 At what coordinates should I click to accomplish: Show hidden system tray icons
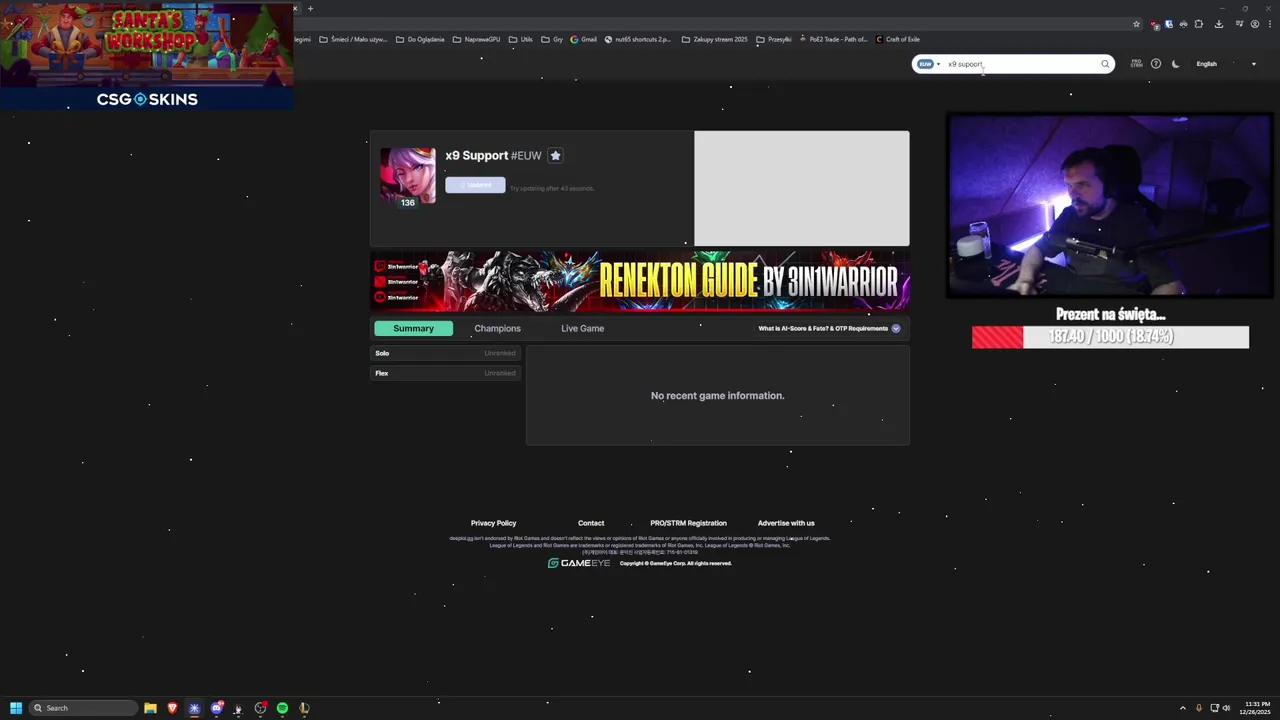coord(1182,708)
